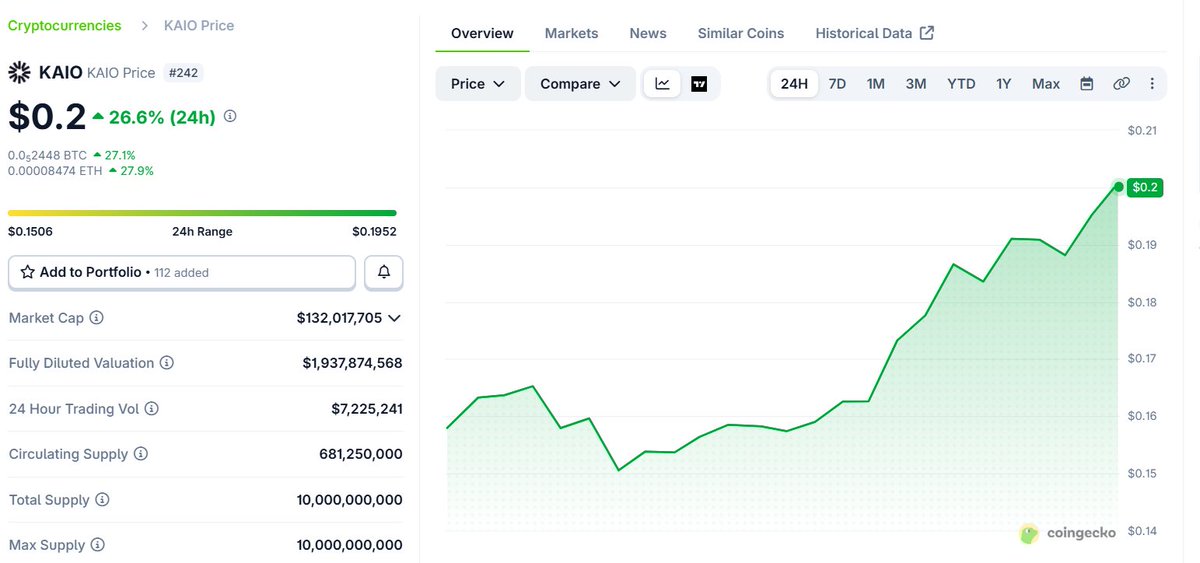This screenshot has width=1200, height=563.
Task: Select the 1Y time range
Action: (1004, 84)
